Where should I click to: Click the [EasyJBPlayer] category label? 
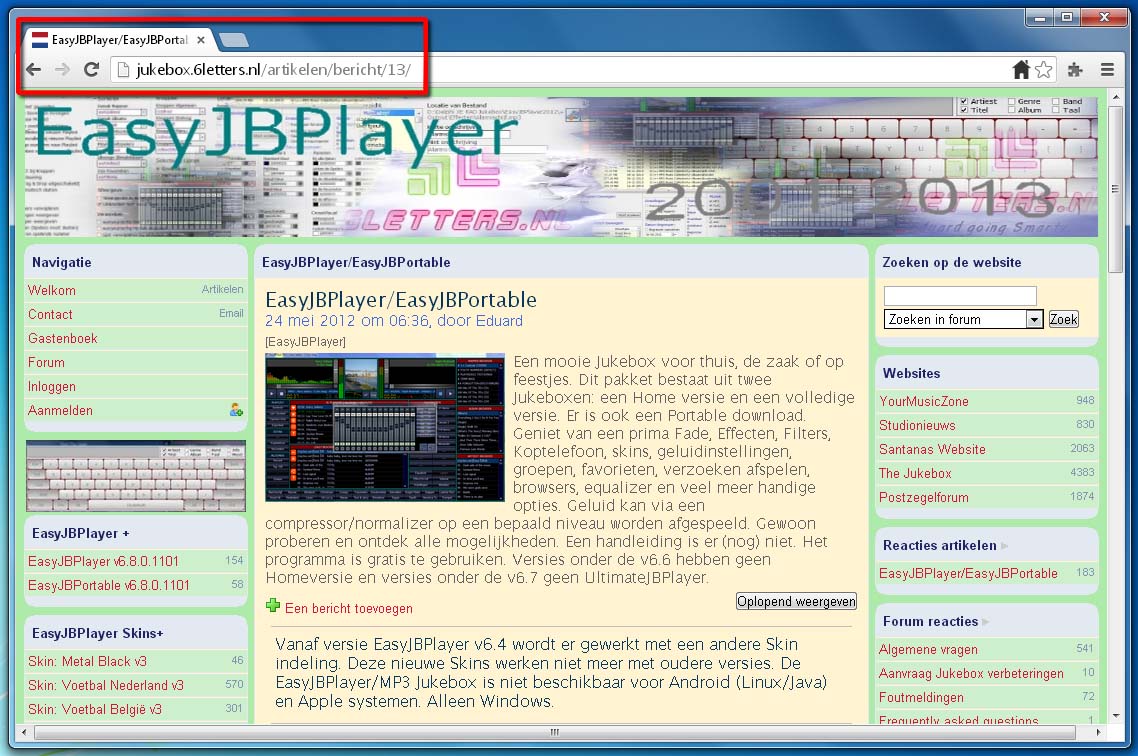[x=305, y=342]
